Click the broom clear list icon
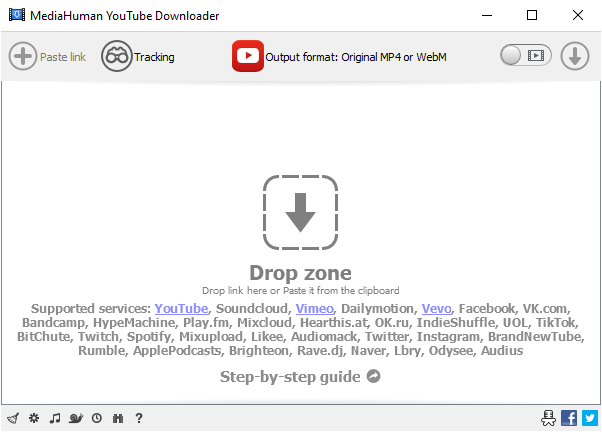This screenshot has width=602, height=432. pos(13,418)
